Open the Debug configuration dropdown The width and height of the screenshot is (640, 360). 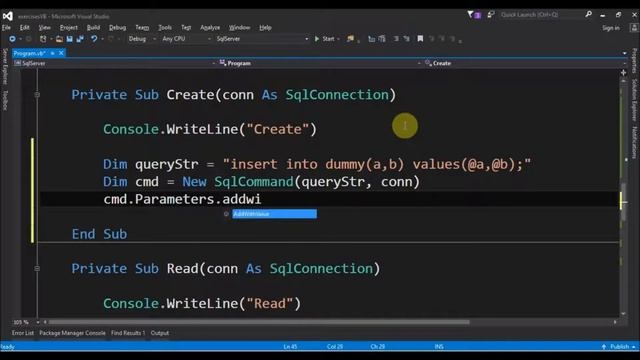click(142, 39)
